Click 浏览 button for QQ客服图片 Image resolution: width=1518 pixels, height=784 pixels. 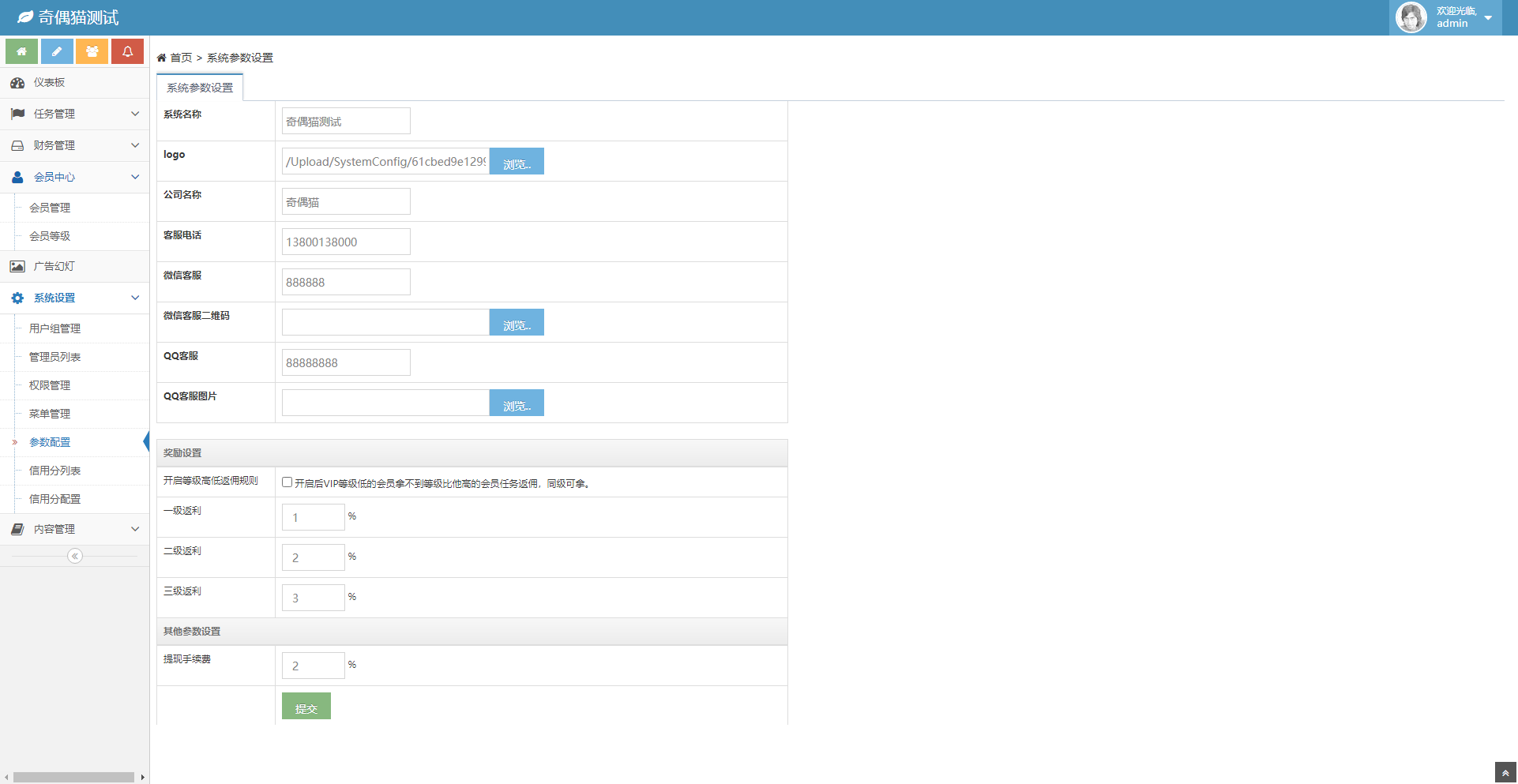[517, 403]
